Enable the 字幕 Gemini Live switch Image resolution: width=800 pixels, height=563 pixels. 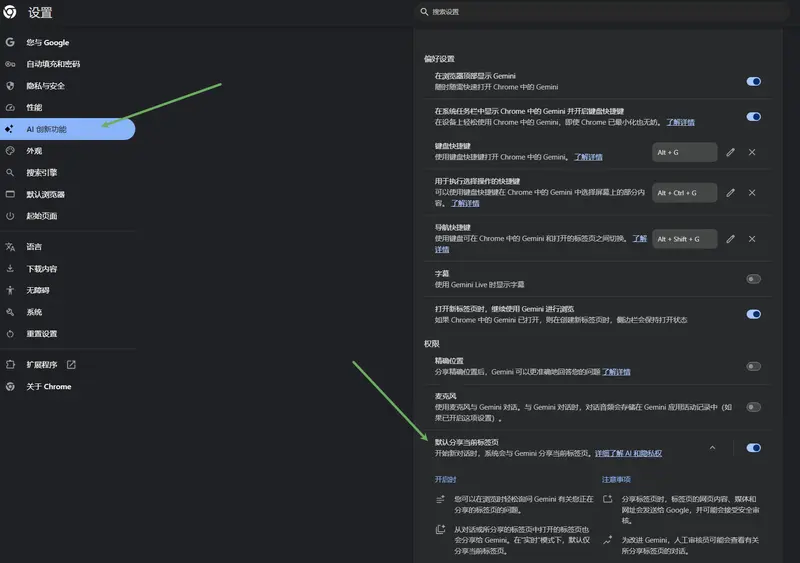click(754, 279)
